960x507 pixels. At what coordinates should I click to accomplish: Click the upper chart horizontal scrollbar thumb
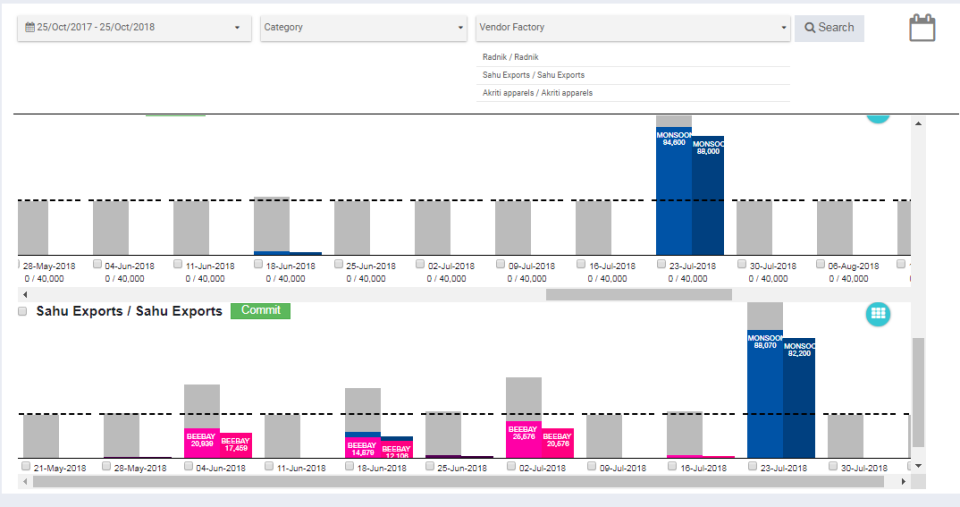638,295
